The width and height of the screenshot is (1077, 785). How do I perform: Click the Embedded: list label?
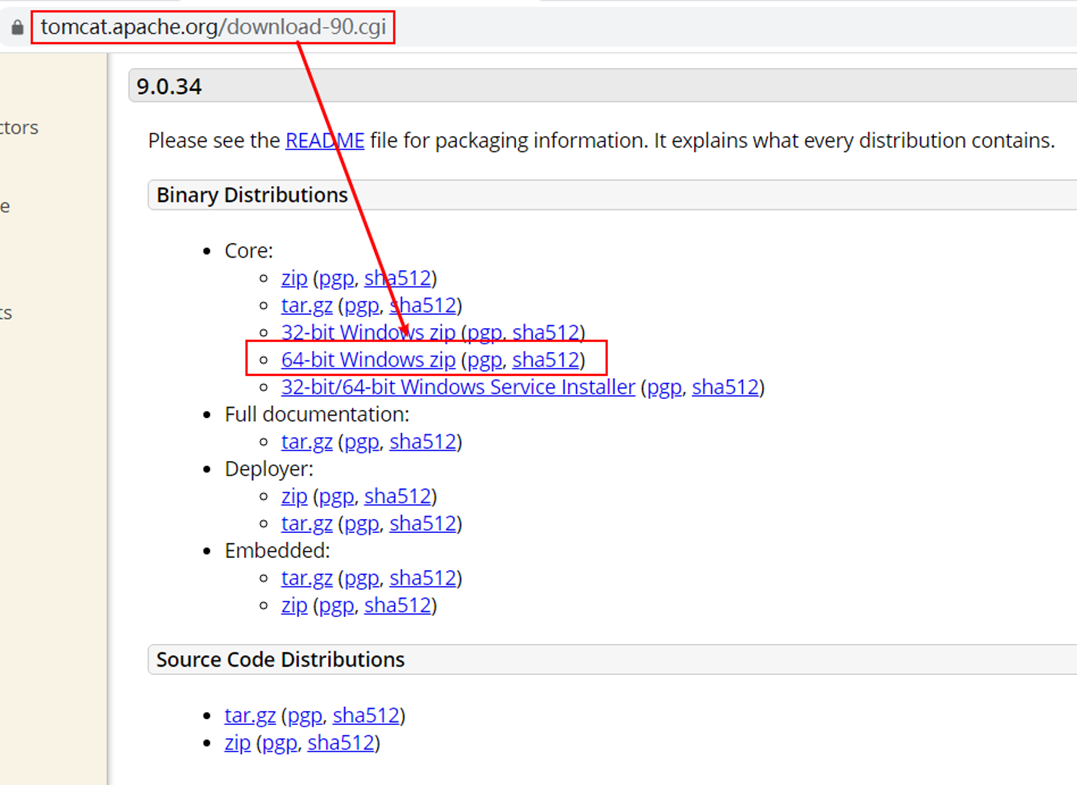coord(277,551)
